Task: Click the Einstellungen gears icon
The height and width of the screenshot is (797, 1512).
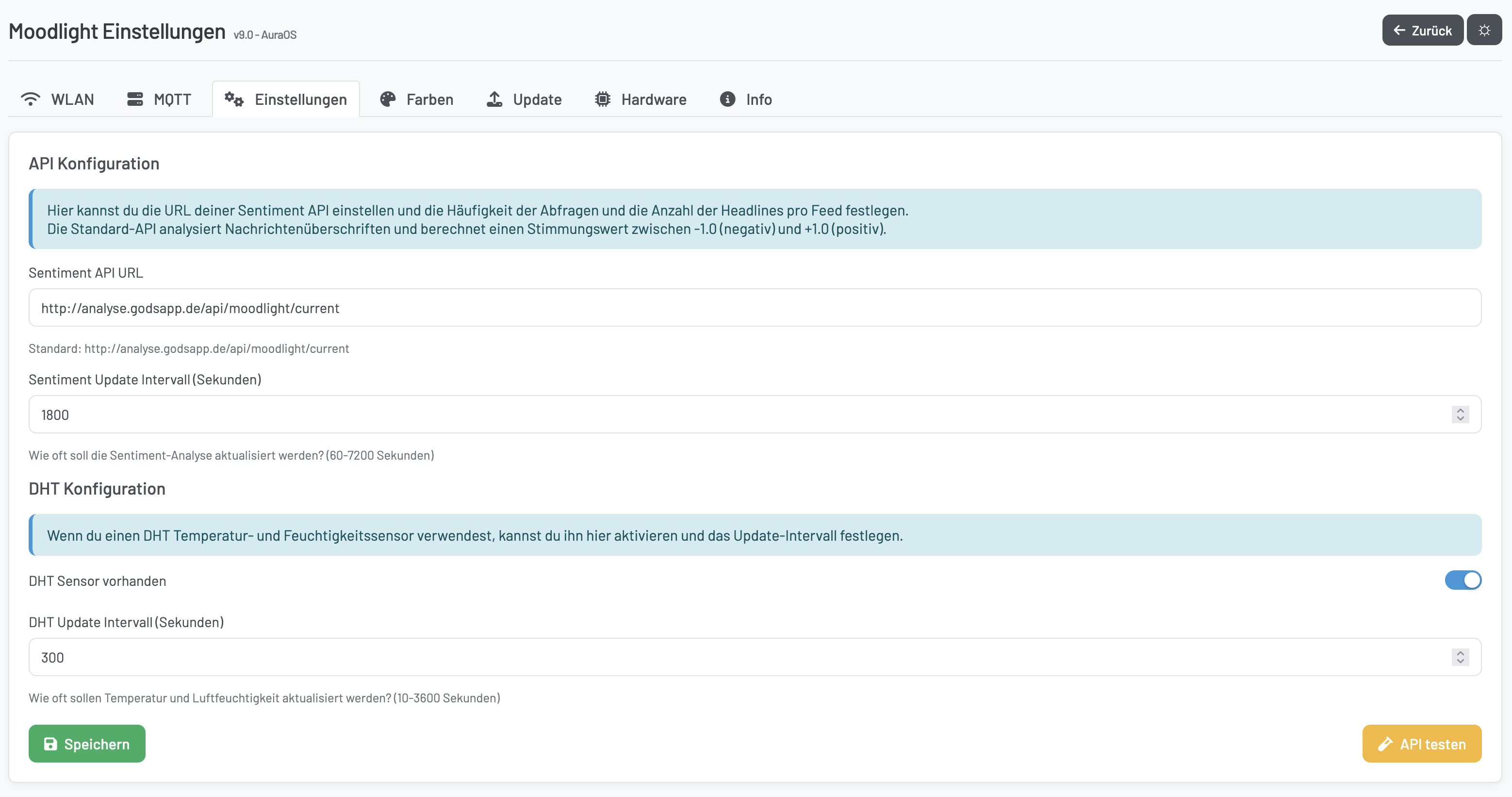Action: (234, 99)
